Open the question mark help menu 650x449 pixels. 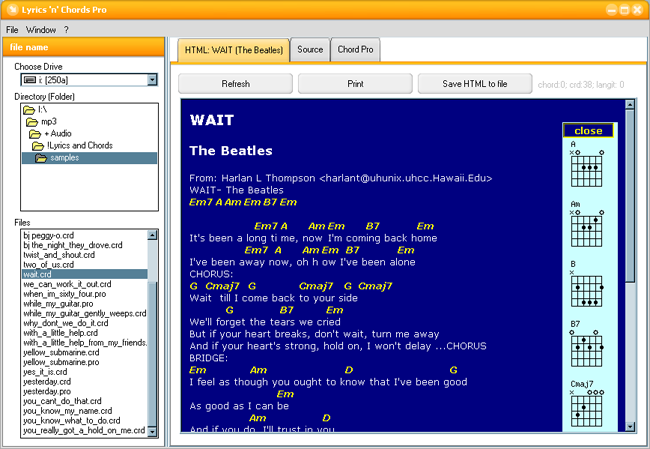(66, 30)
